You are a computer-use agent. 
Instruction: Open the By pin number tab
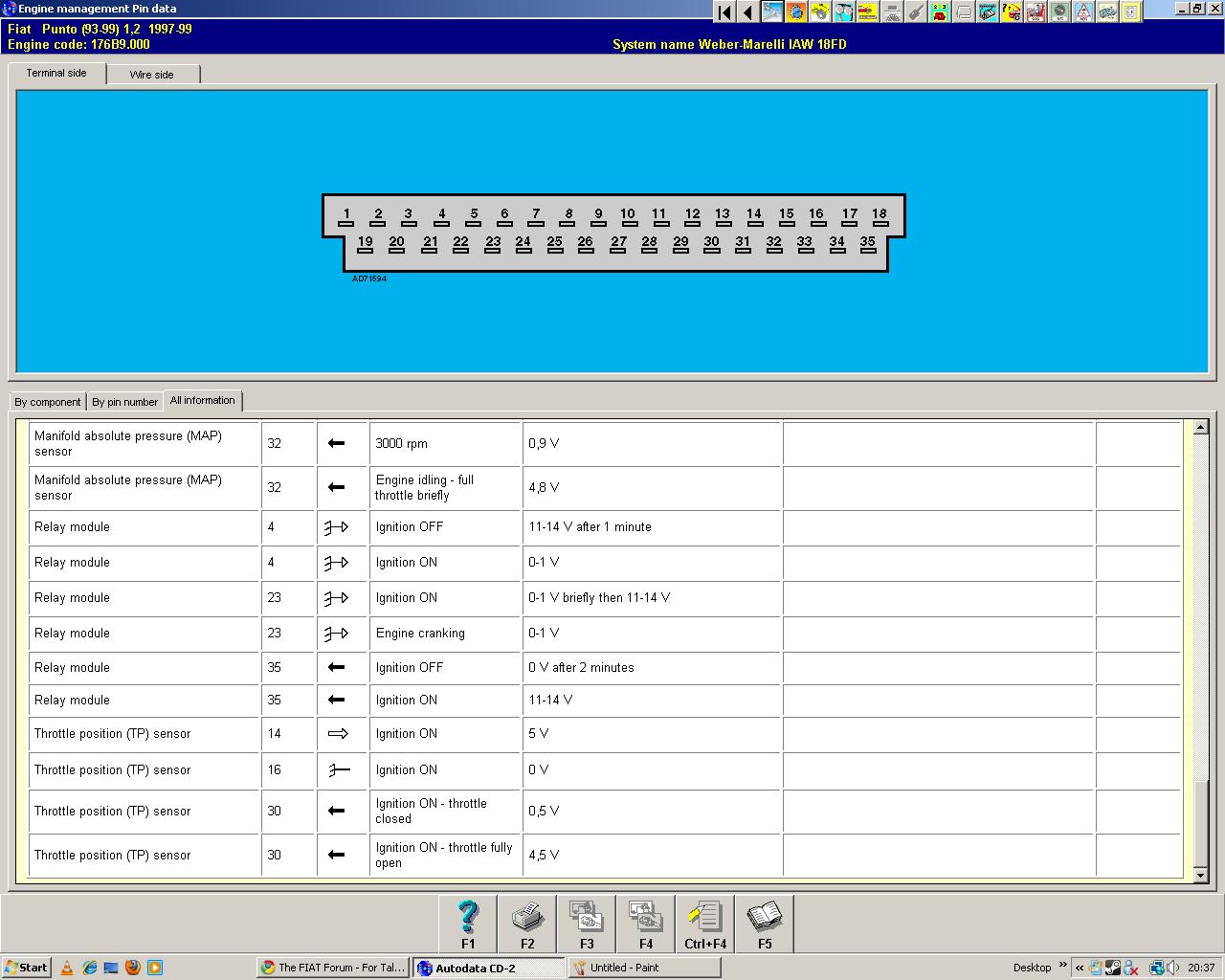124,402
